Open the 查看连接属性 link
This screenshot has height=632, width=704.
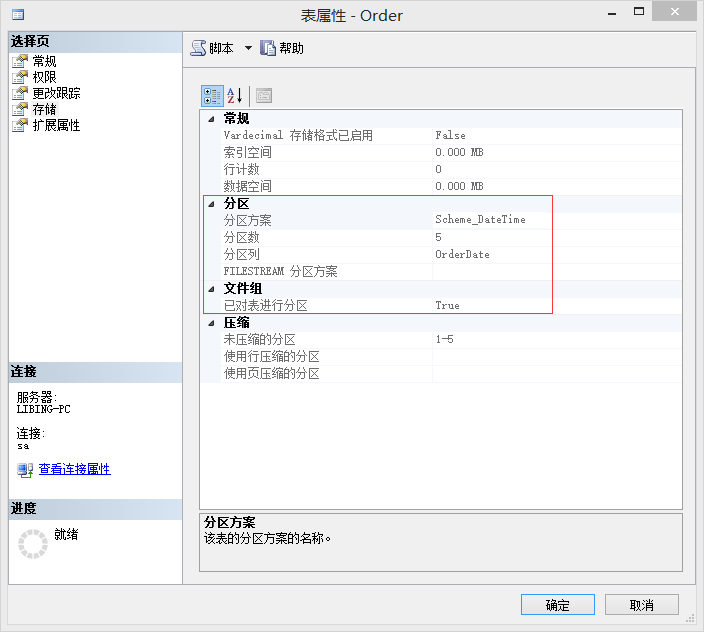coord(75,469)
